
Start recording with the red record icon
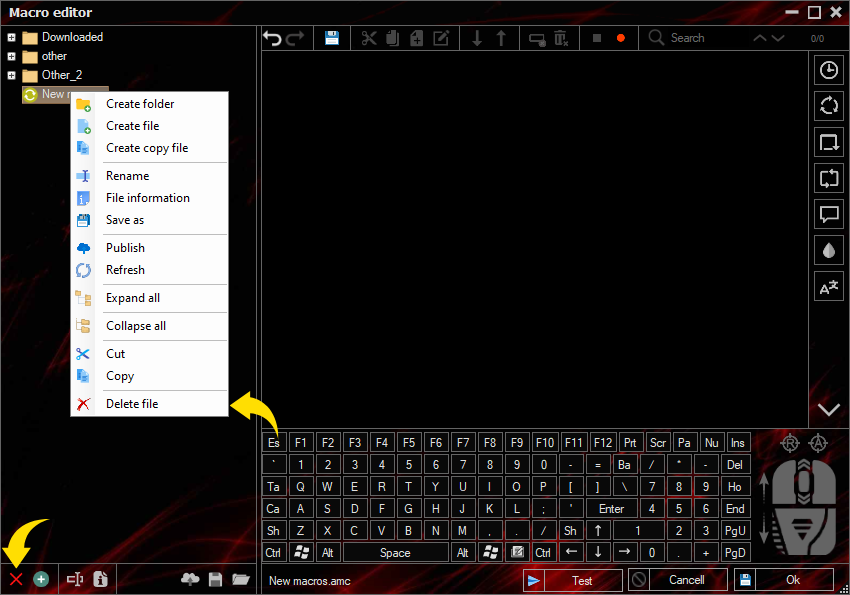618,37
